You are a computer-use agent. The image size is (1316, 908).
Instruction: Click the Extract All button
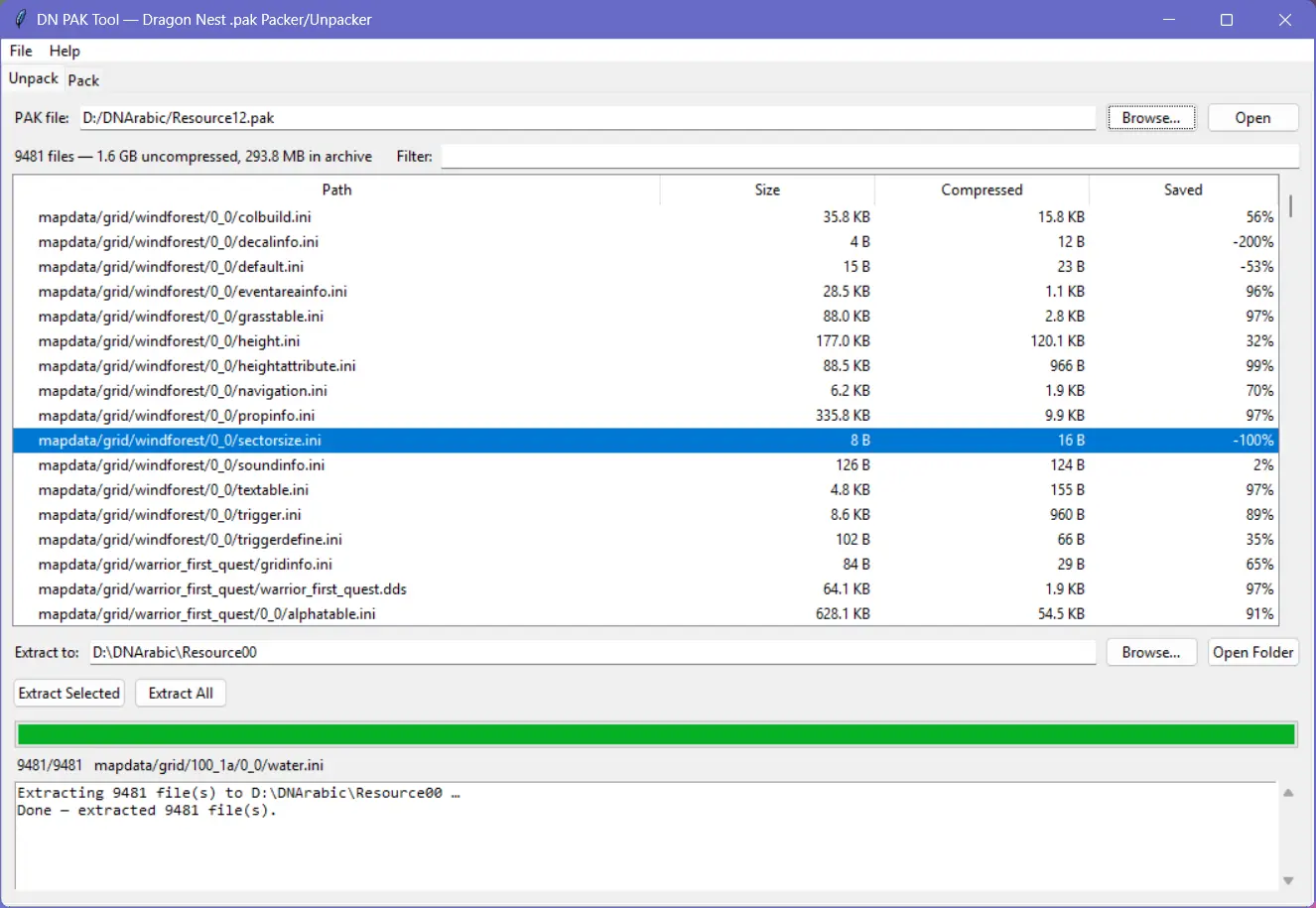(x=181, y=693)
